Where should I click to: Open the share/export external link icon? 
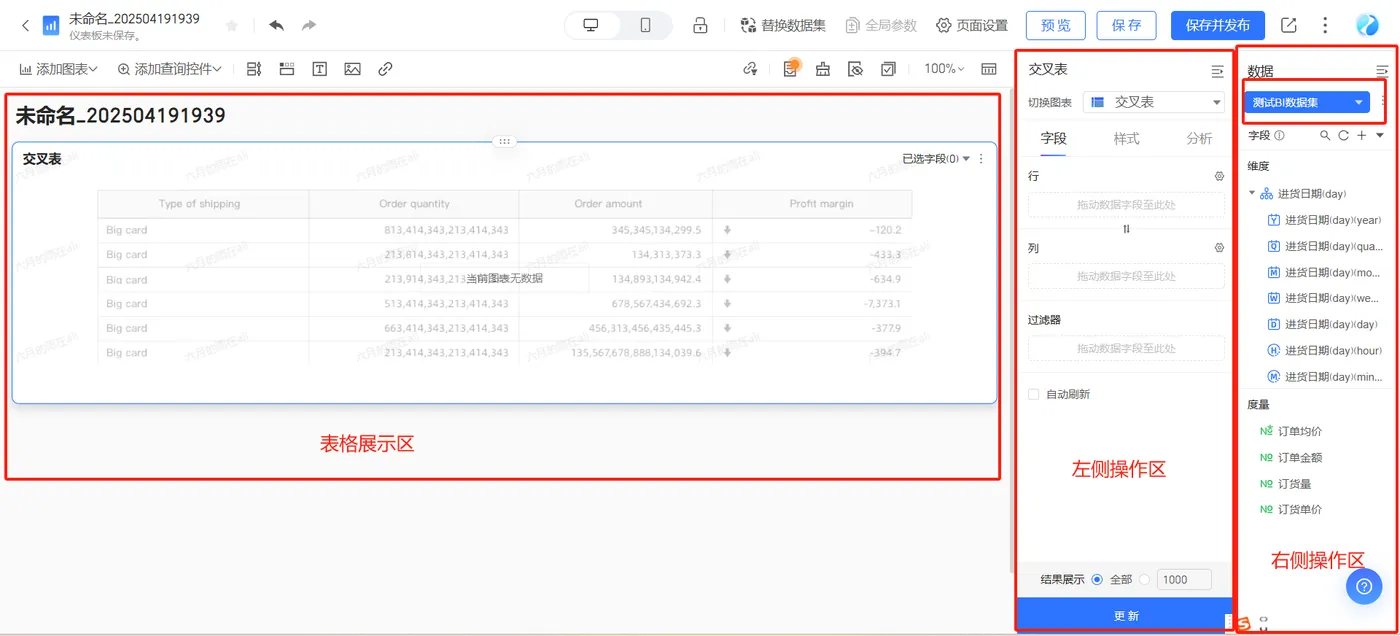(1289, 25)
